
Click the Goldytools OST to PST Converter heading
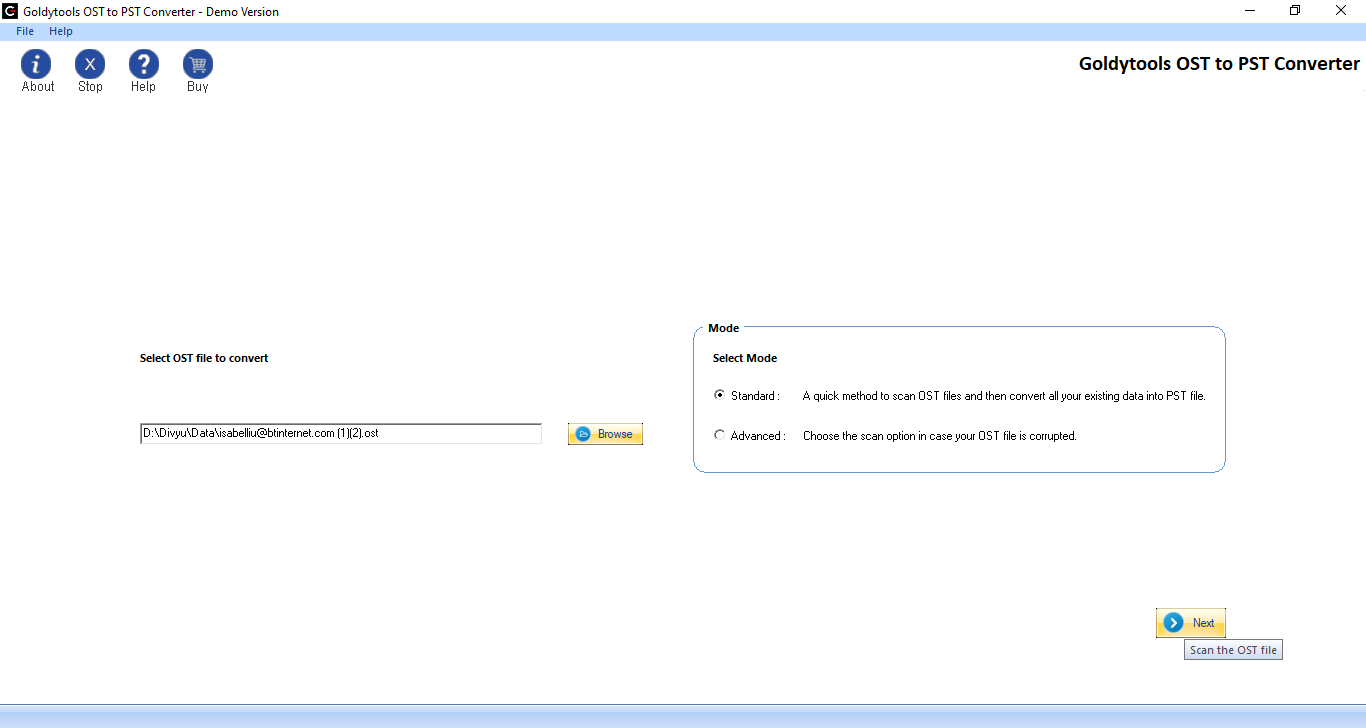[1218, 63]
